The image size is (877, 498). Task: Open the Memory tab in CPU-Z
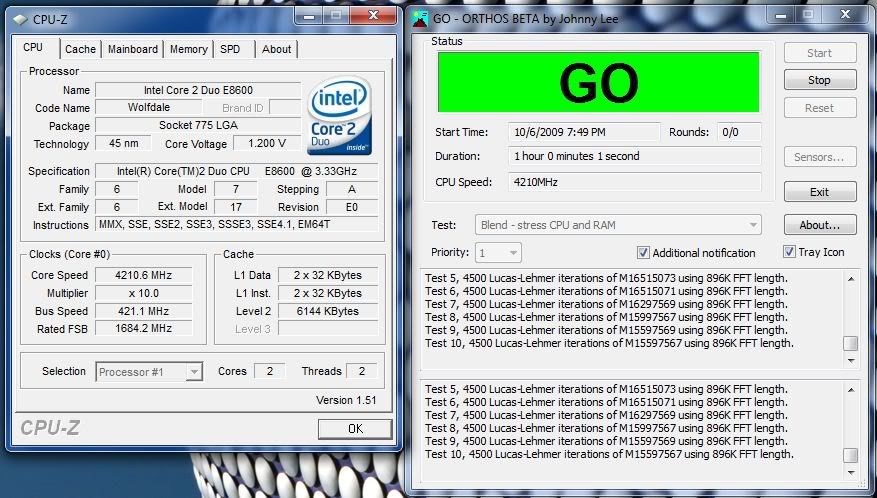pyautogui.click(x=188, y=49)
